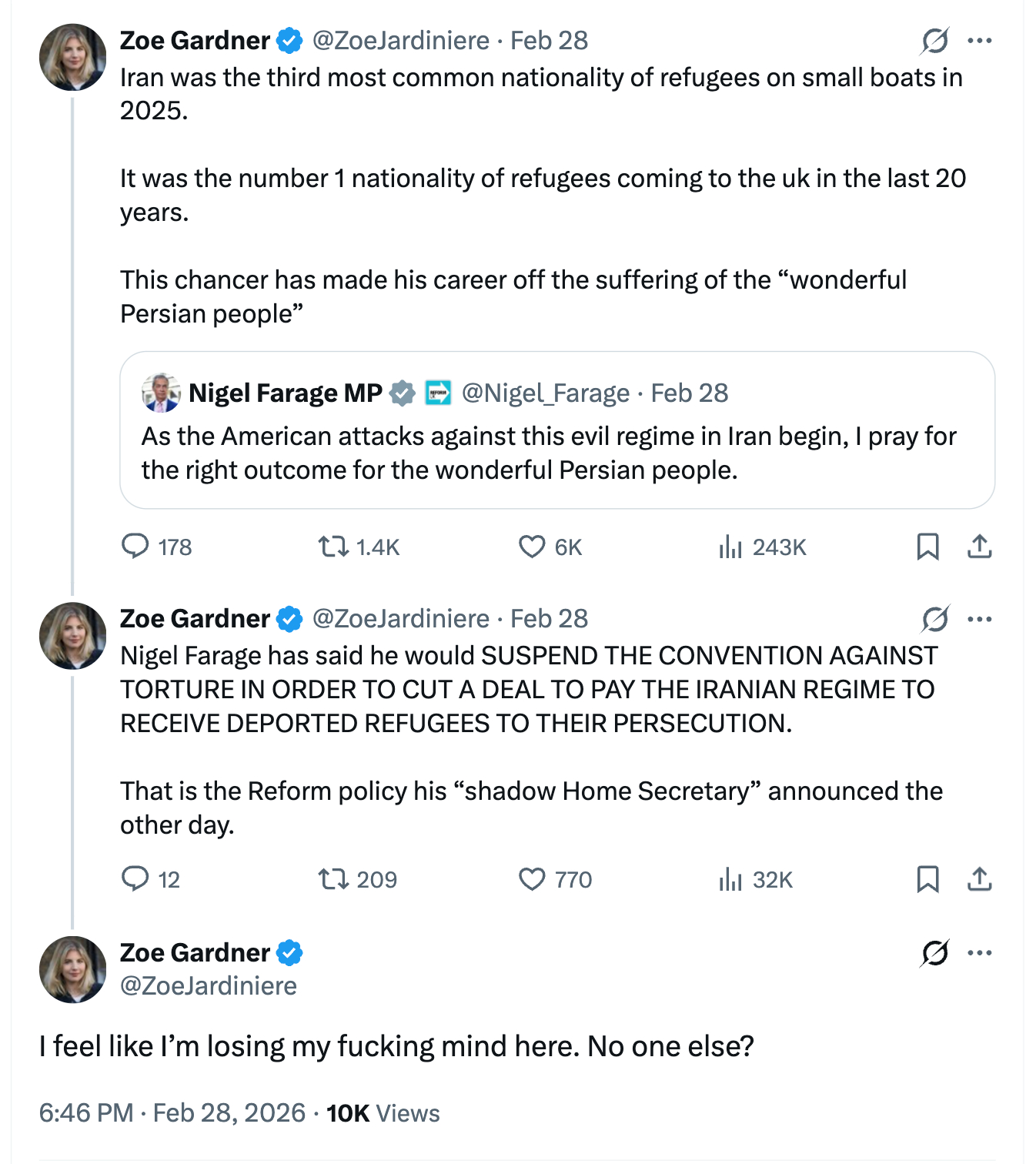Click the 6:46 PM Feb 28, 2026 timestamp
Image resolution: width=1036 pixels, height=1164 pixels.
click(x=172, y=1113)
